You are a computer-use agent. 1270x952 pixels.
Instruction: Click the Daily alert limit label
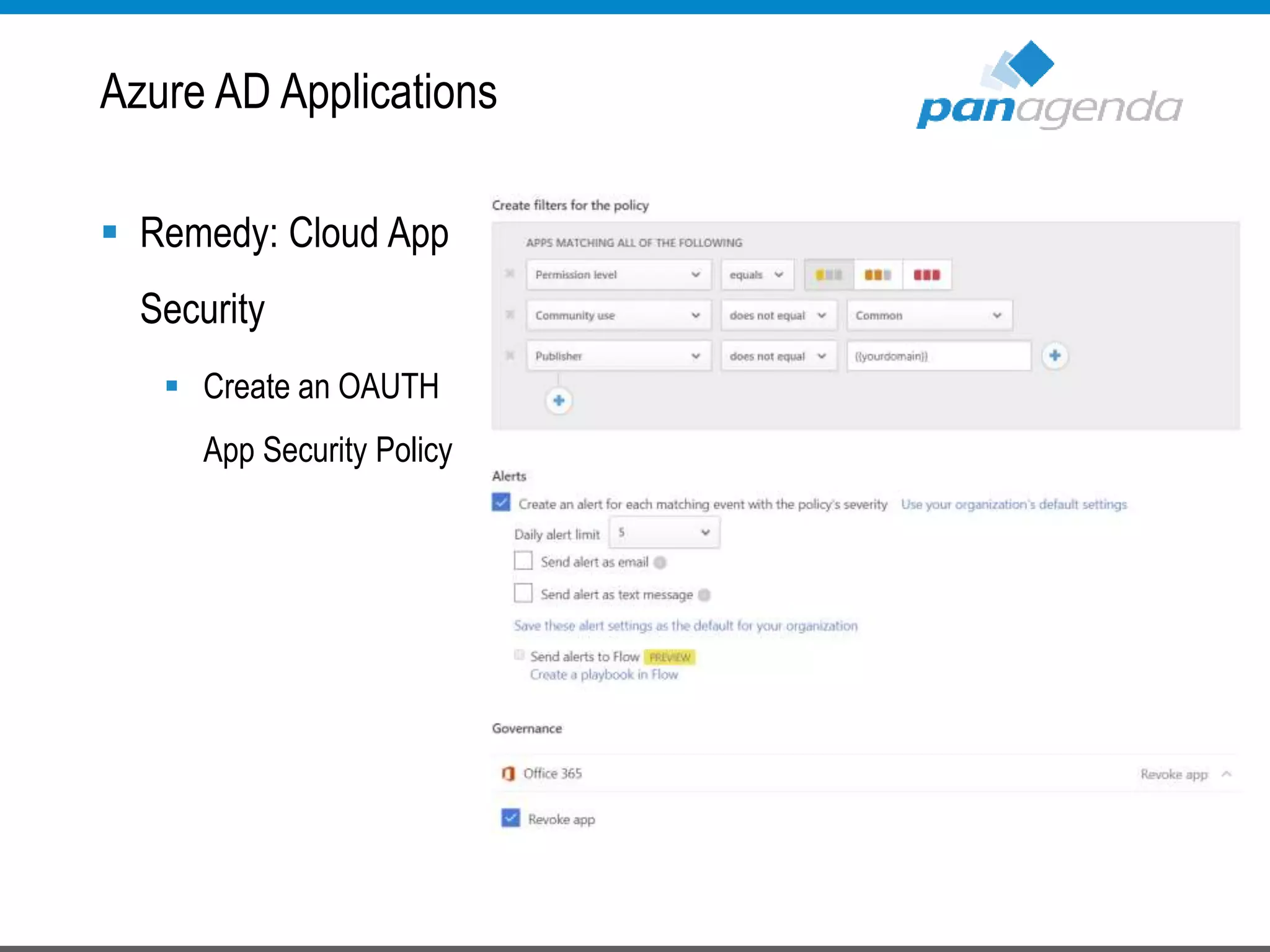557,535
